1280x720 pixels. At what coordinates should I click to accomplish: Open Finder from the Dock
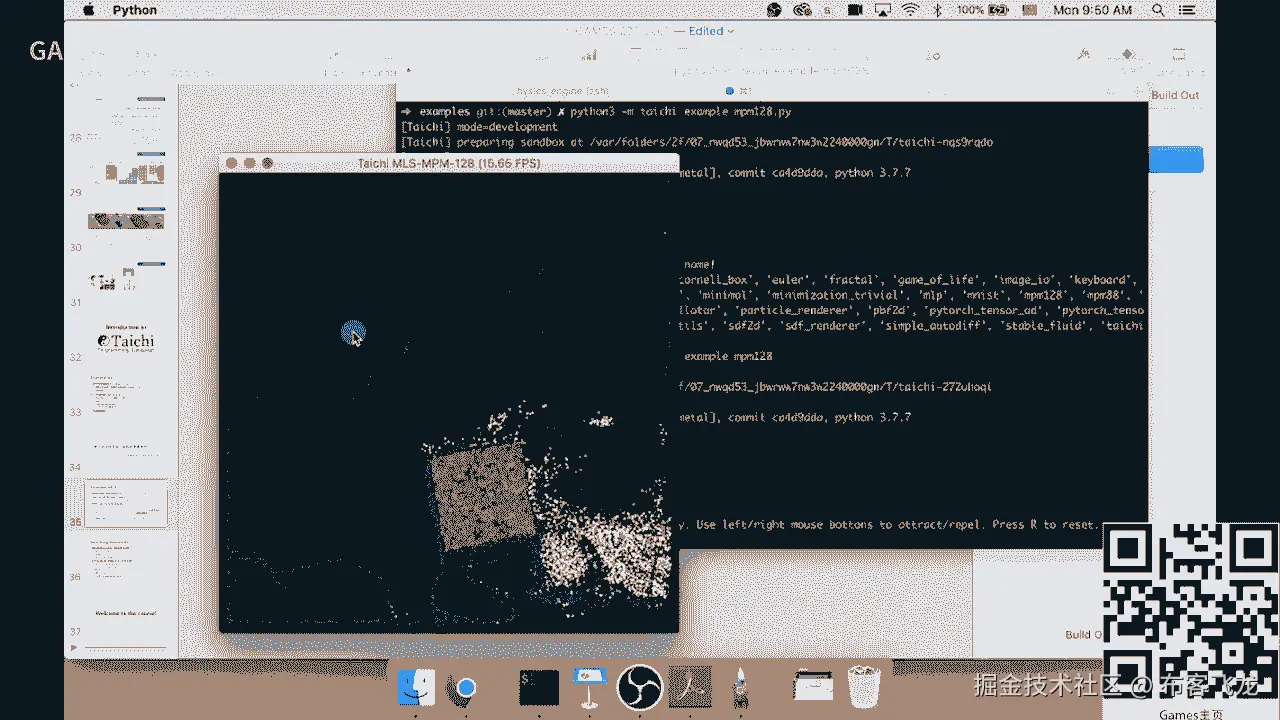point(416,687)
